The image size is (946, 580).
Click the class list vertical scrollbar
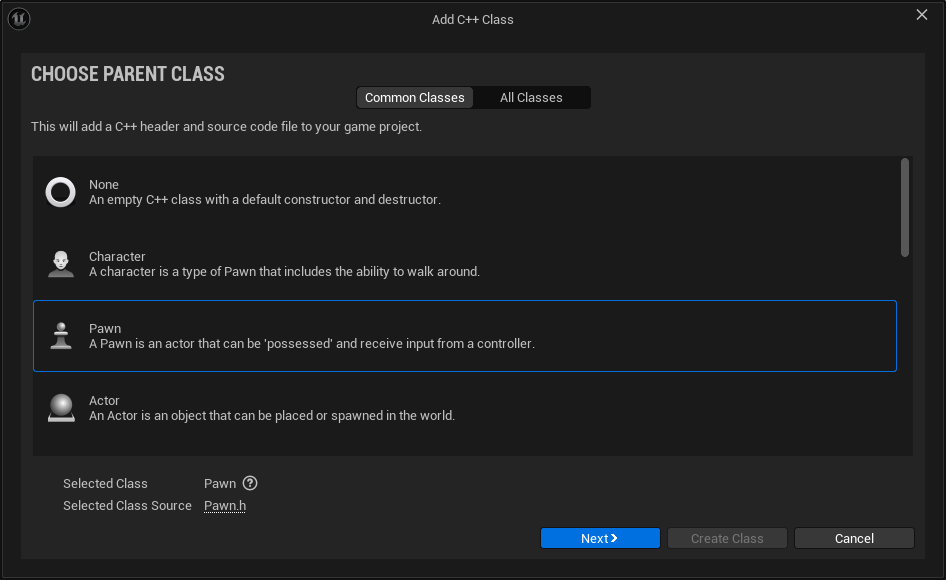[x=905, y=207]
